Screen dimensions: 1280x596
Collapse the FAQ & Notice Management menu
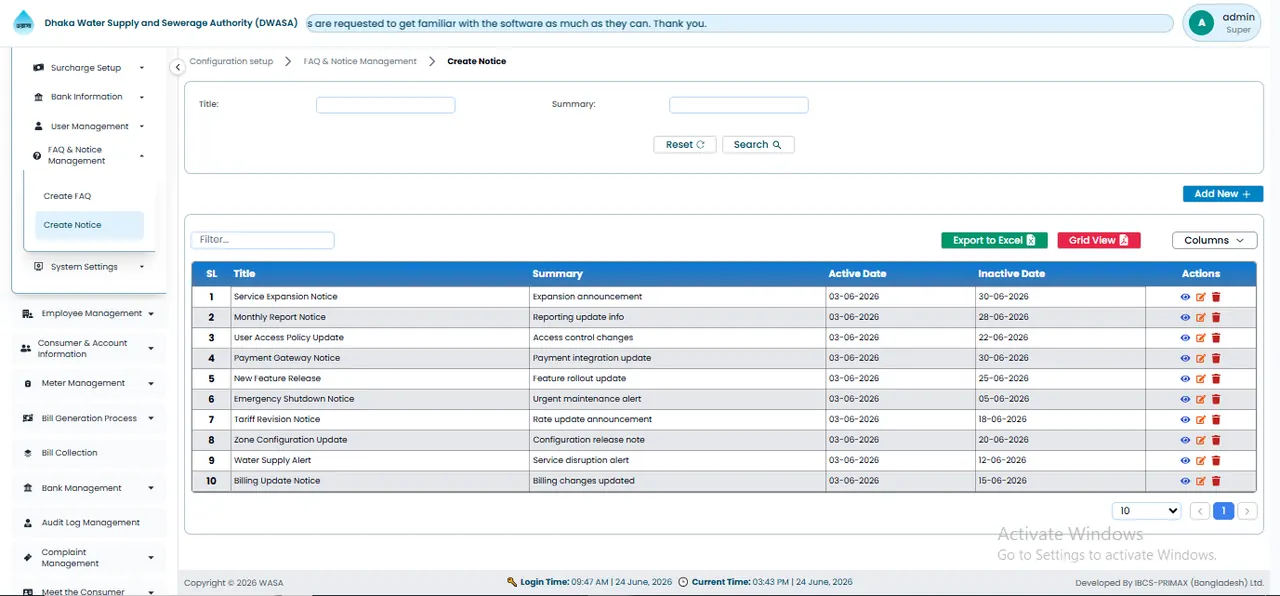pyautogui.click(x=90, y=155)
